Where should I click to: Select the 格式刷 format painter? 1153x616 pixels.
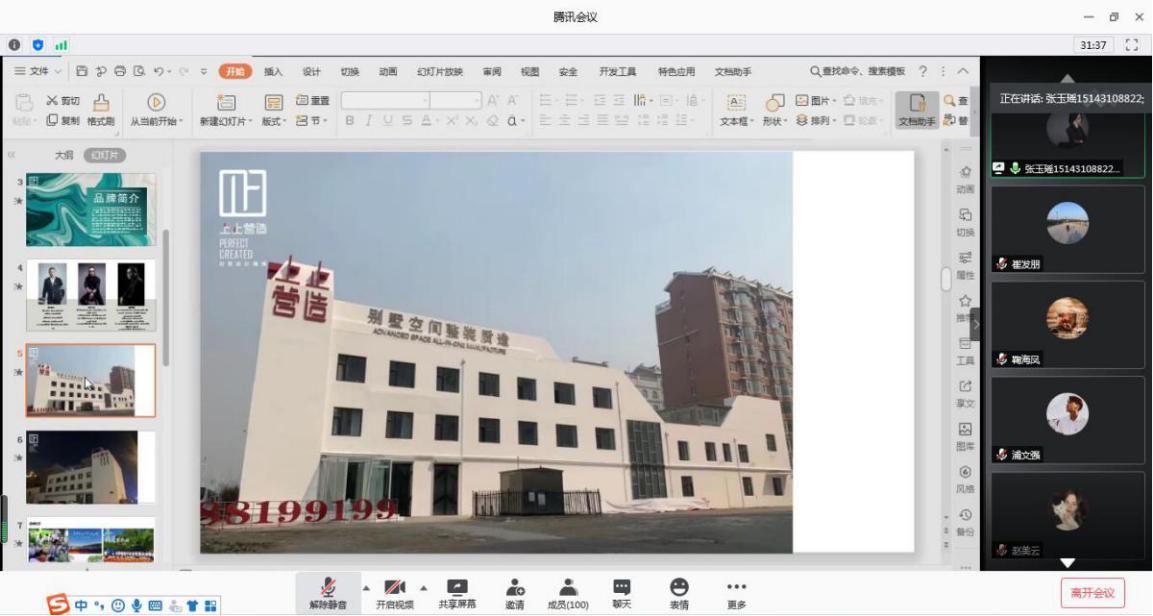point(101,110)
